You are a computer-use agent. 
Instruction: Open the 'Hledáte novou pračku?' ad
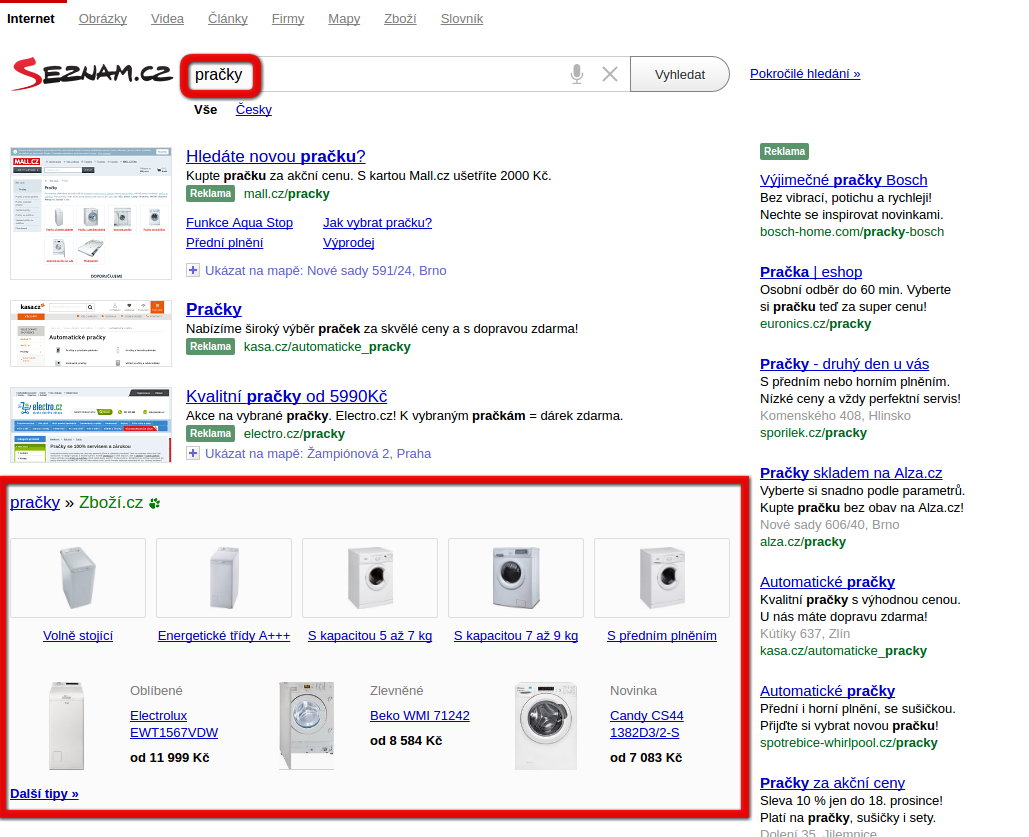point(276,156)
